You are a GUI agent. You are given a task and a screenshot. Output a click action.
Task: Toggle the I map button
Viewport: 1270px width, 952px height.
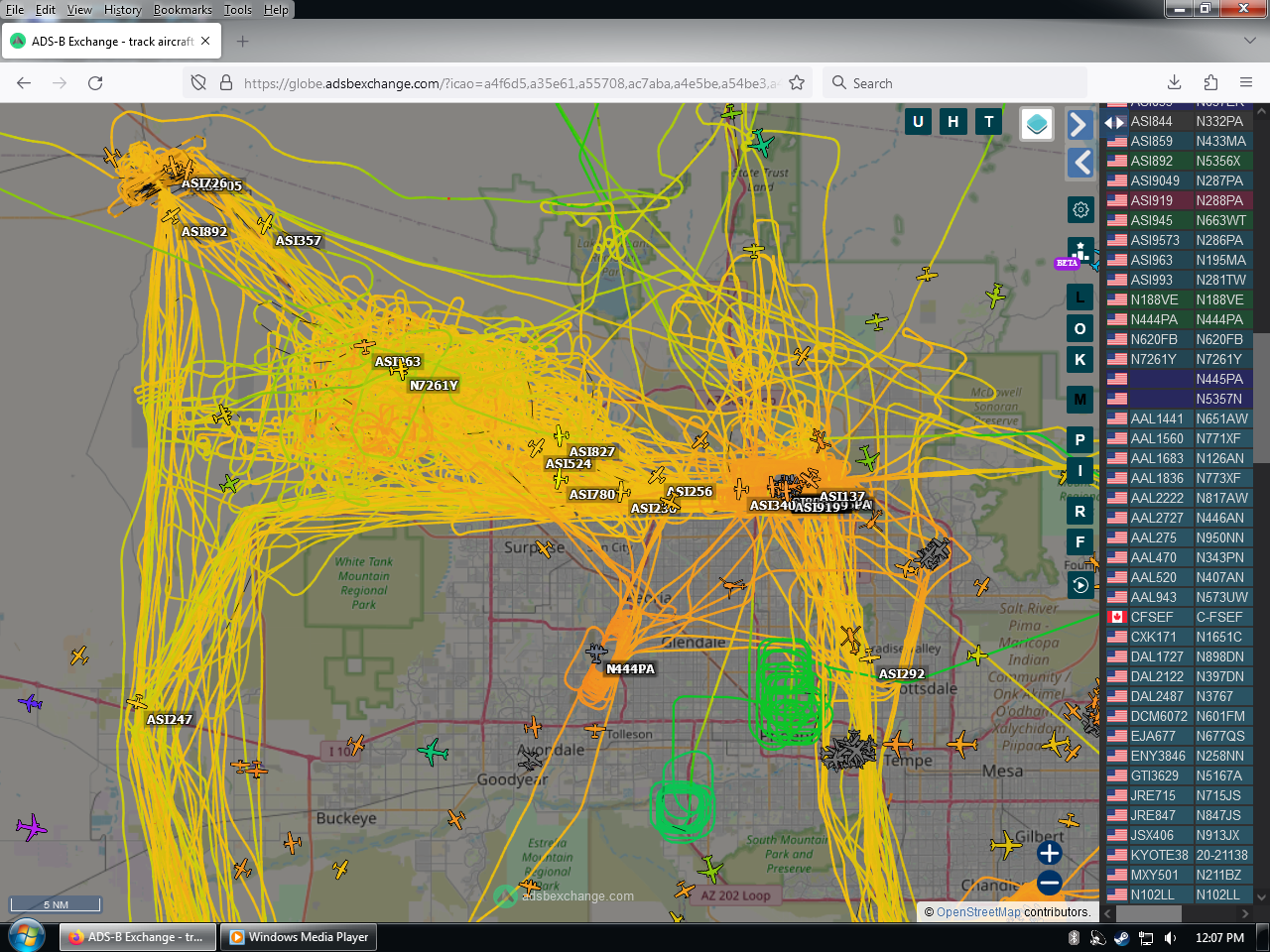click(1080, 471)
